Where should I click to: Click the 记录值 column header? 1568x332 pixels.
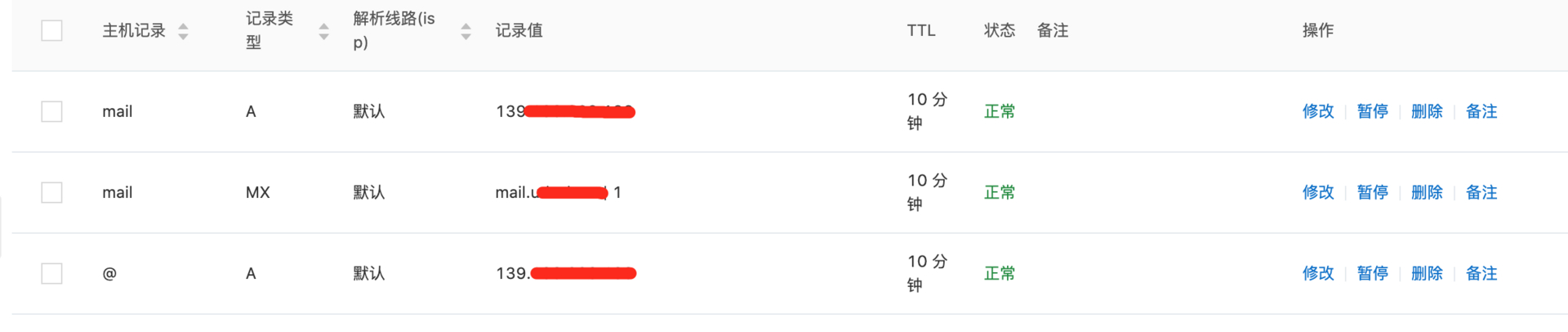(519, 30)
